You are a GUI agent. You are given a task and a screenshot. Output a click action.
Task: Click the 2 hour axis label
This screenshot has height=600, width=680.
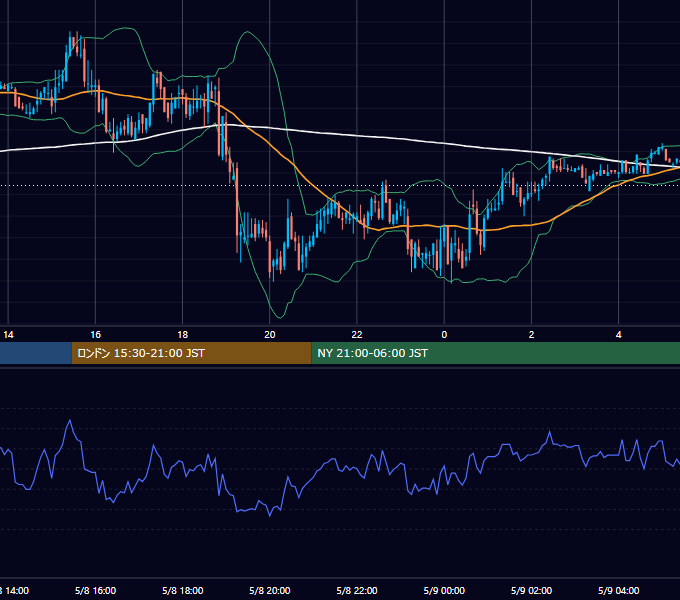(x=531, y=335)
